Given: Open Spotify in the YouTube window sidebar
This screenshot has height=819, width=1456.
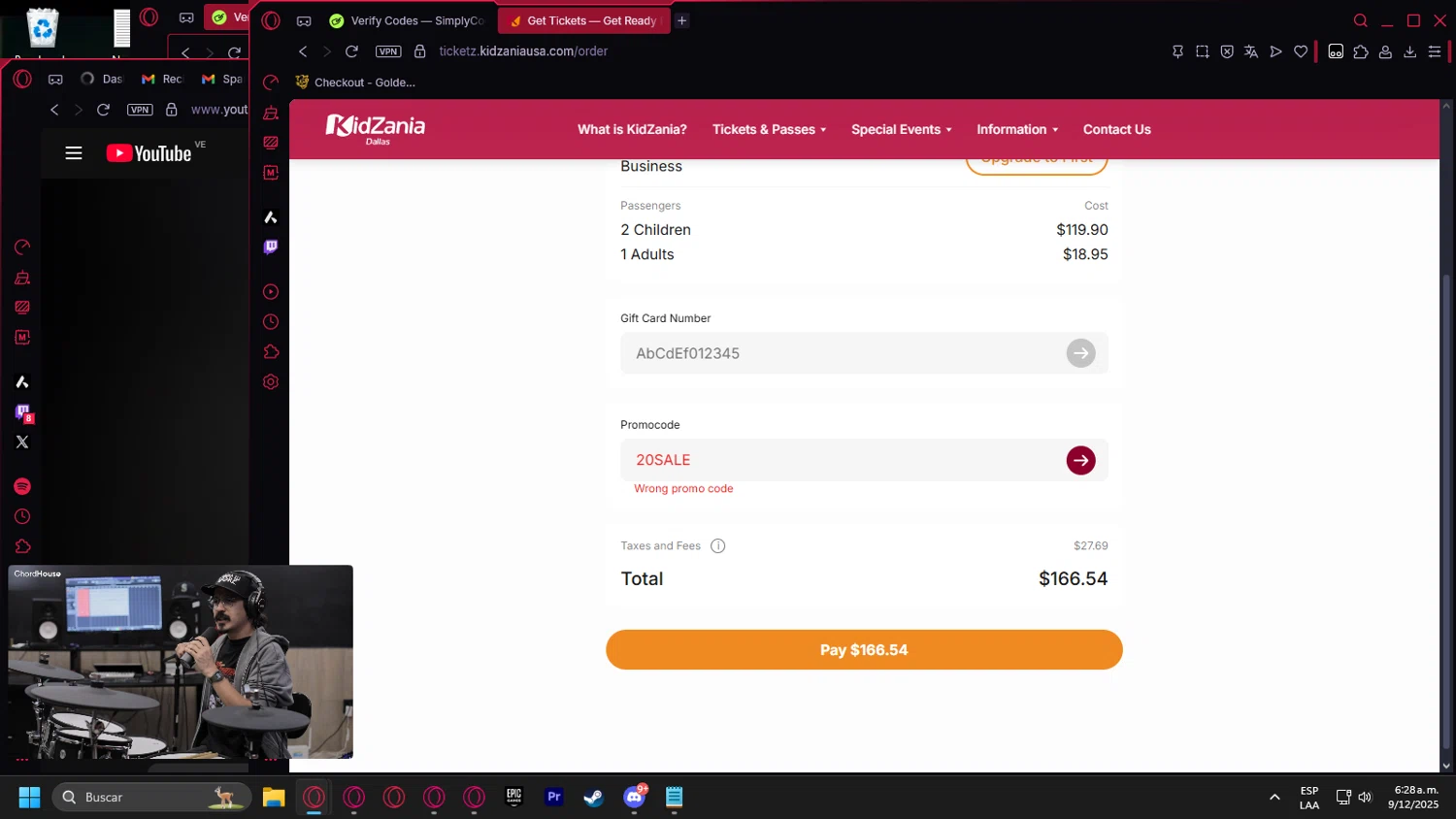Looking at the screenshot, I should tap(22, 486).
